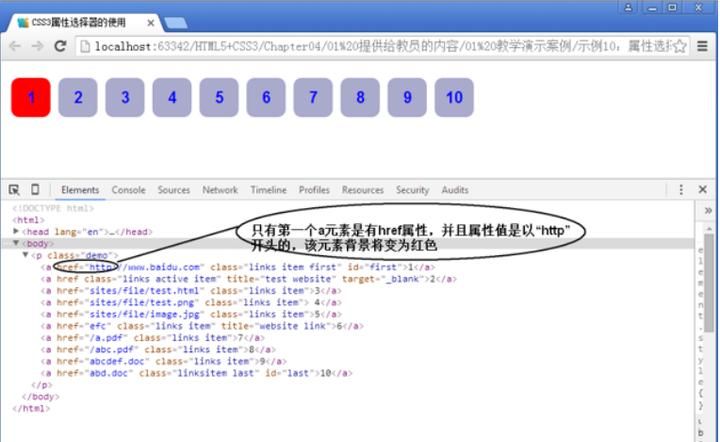Viewport: 720px width, 442px height.
Task: Click the link box numbered 7
Action: point(313,97)
